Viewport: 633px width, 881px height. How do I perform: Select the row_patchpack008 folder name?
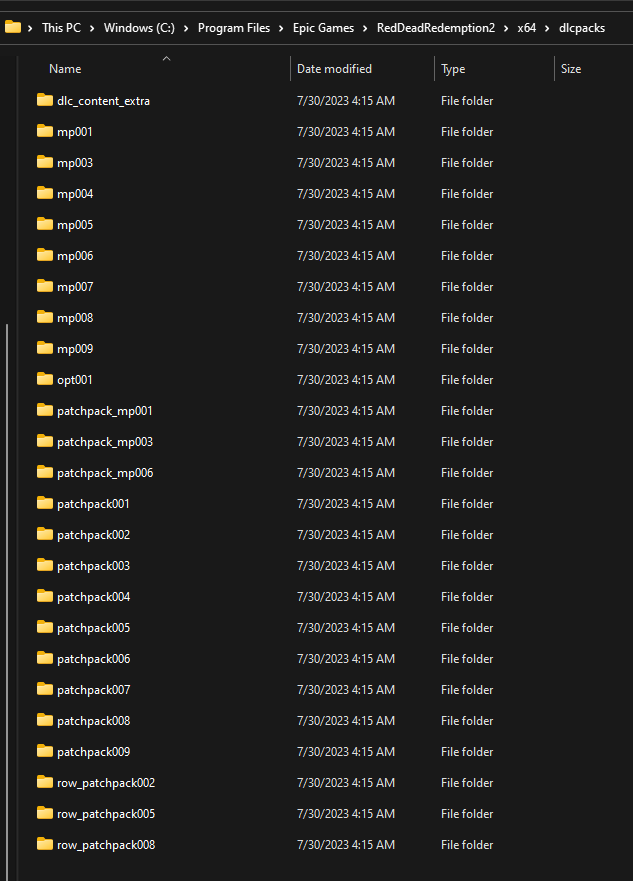pyautogui.click(x=106, y=845)
